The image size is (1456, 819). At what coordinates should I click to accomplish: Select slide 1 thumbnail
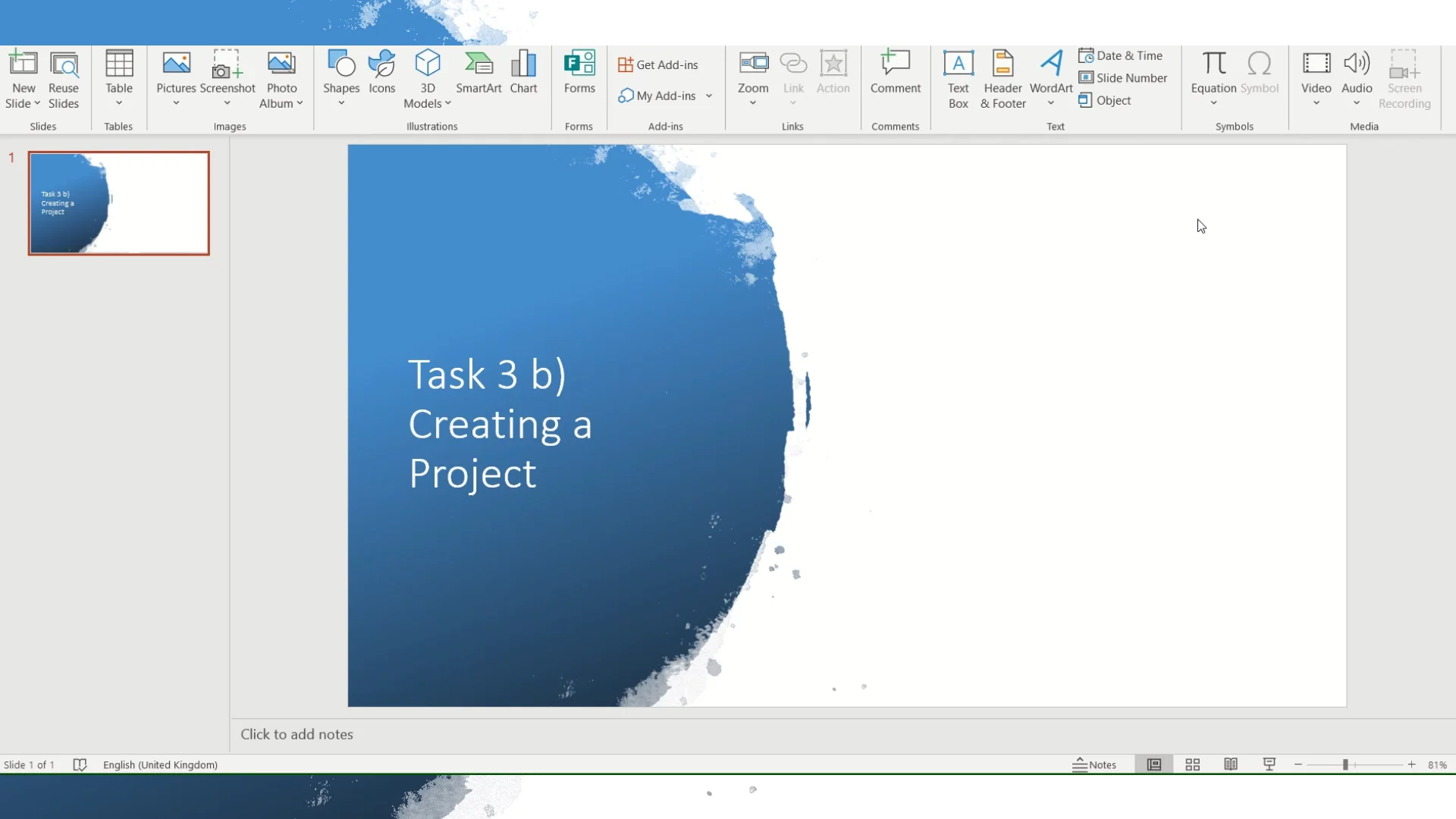pos(119,203)
